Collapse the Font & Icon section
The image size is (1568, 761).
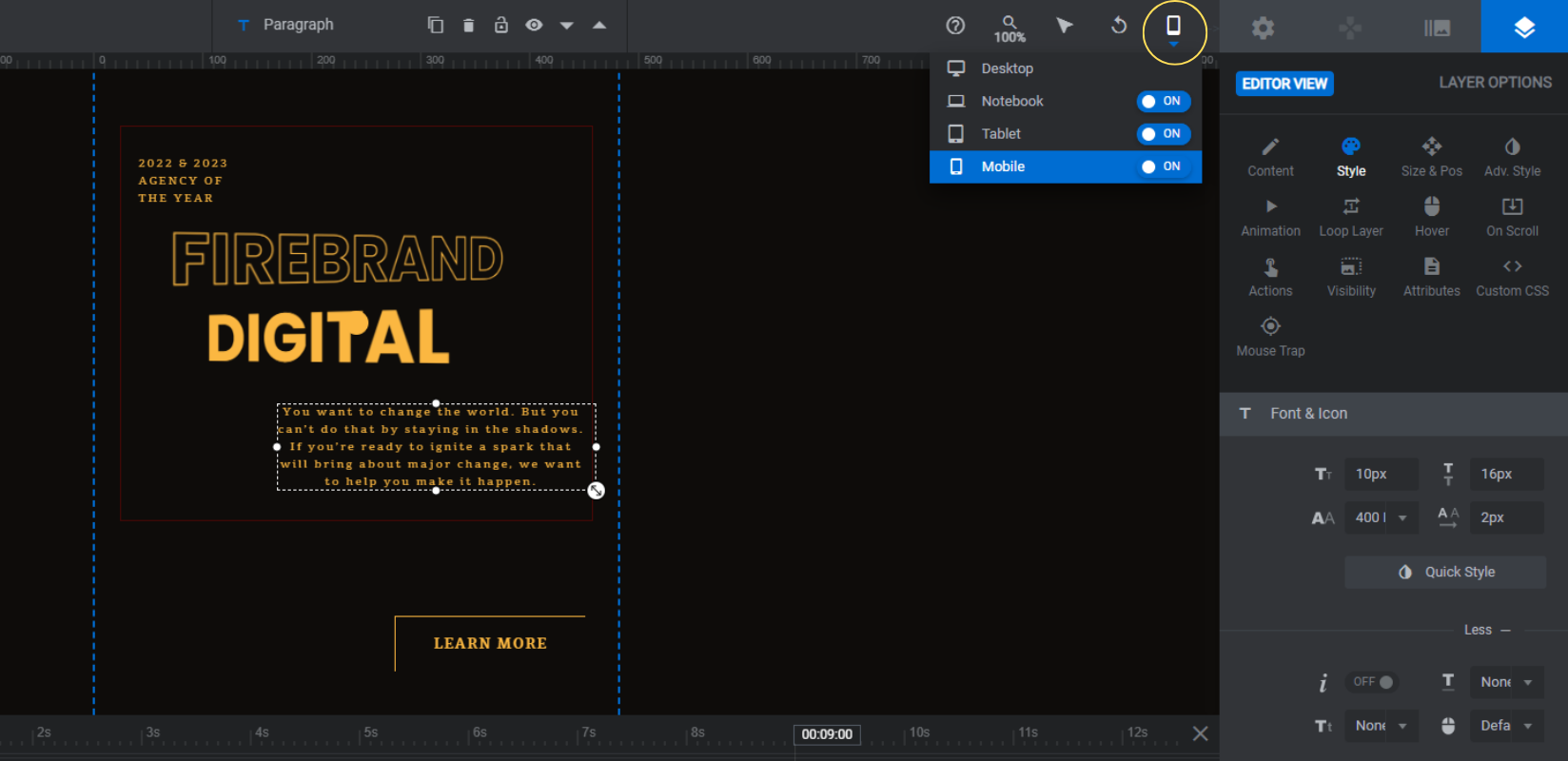[x=1394, y=414]
